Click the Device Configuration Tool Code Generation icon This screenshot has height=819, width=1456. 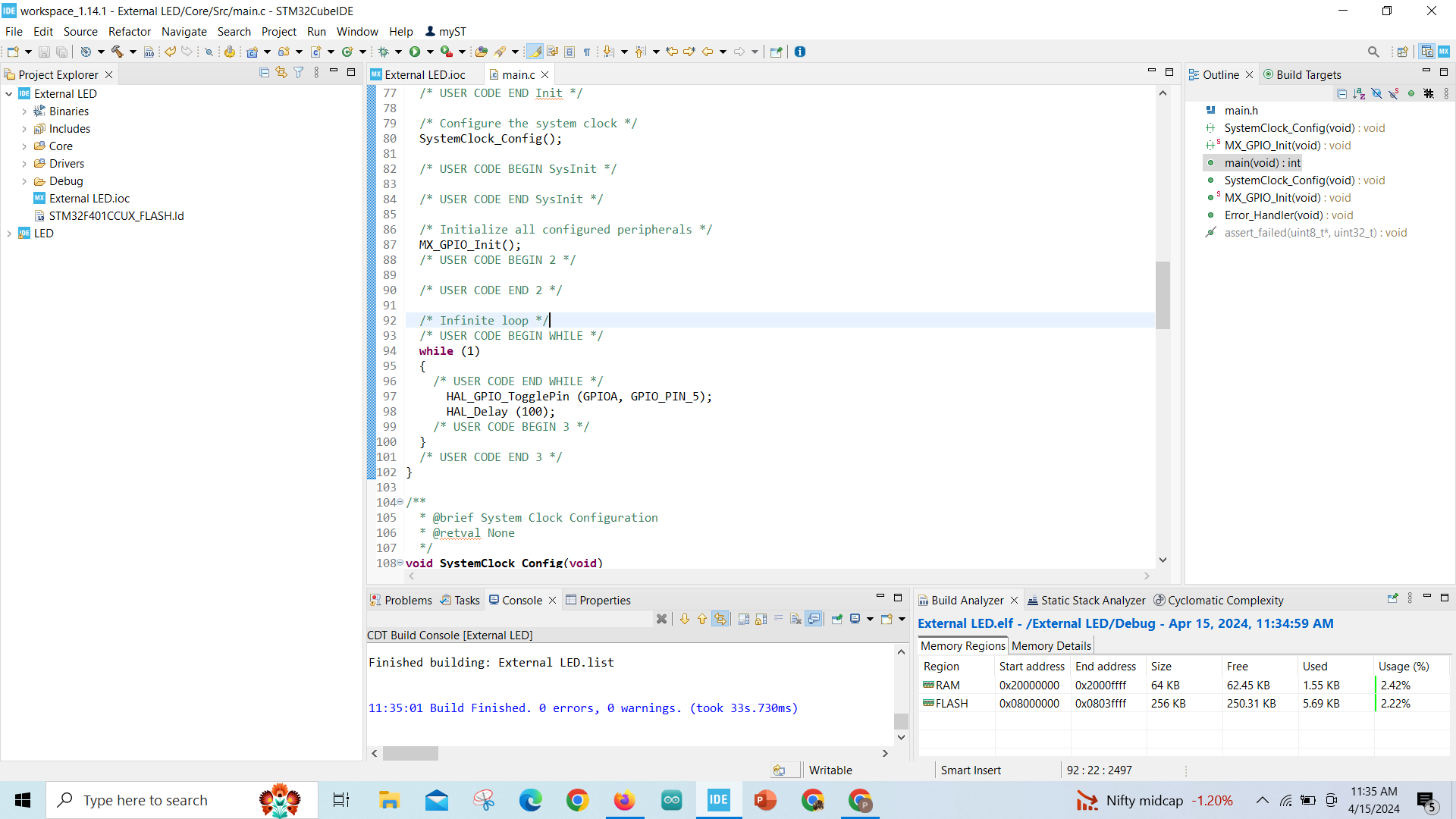(x=229, y=52)
